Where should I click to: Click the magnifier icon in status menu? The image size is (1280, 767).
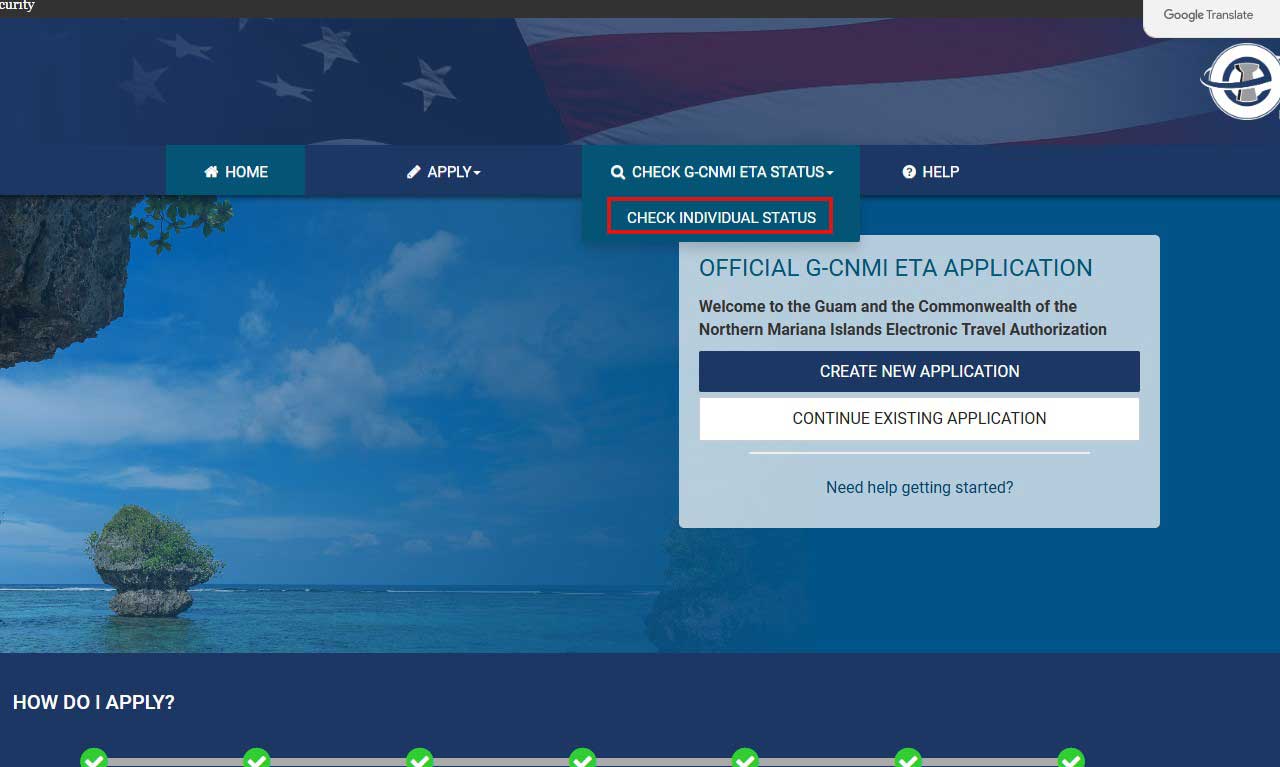[618, 172]
